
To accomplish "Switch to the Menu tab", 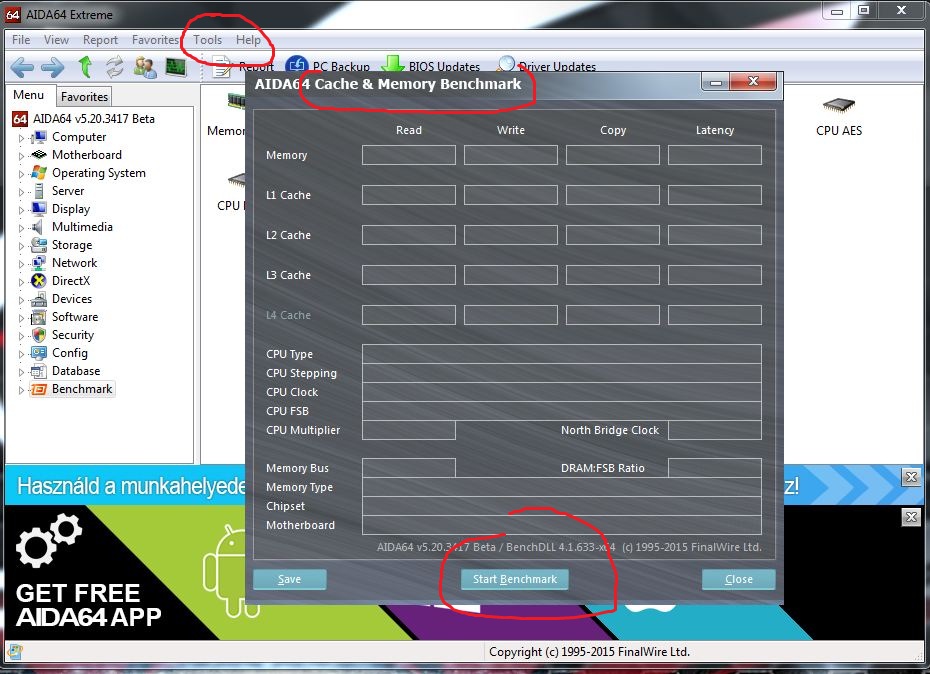I will point(28,95).
